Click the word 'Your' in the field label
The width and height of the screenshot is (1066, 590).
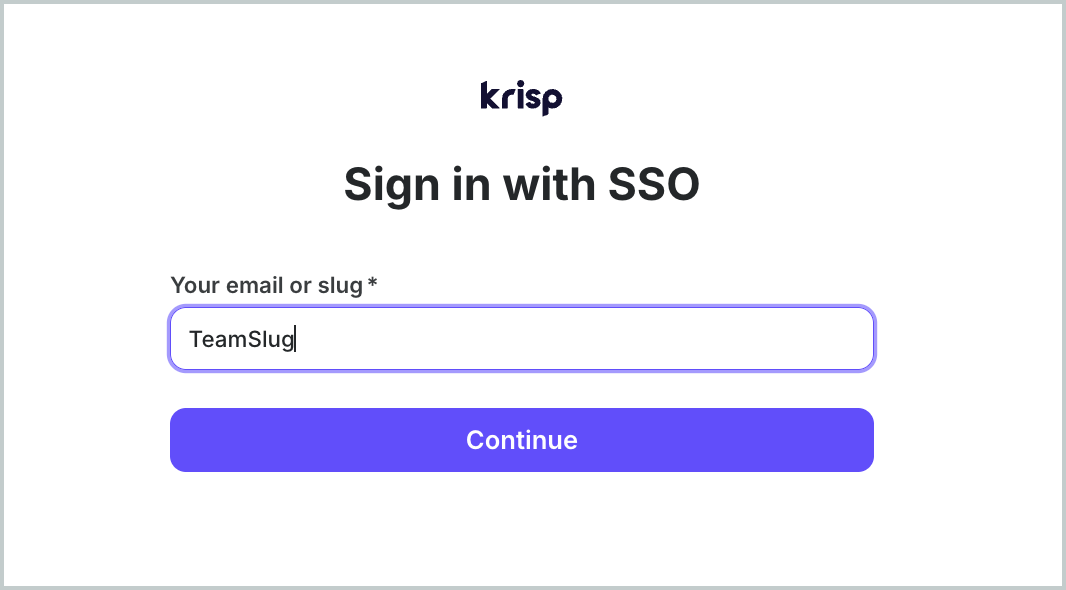pos(195,285)
